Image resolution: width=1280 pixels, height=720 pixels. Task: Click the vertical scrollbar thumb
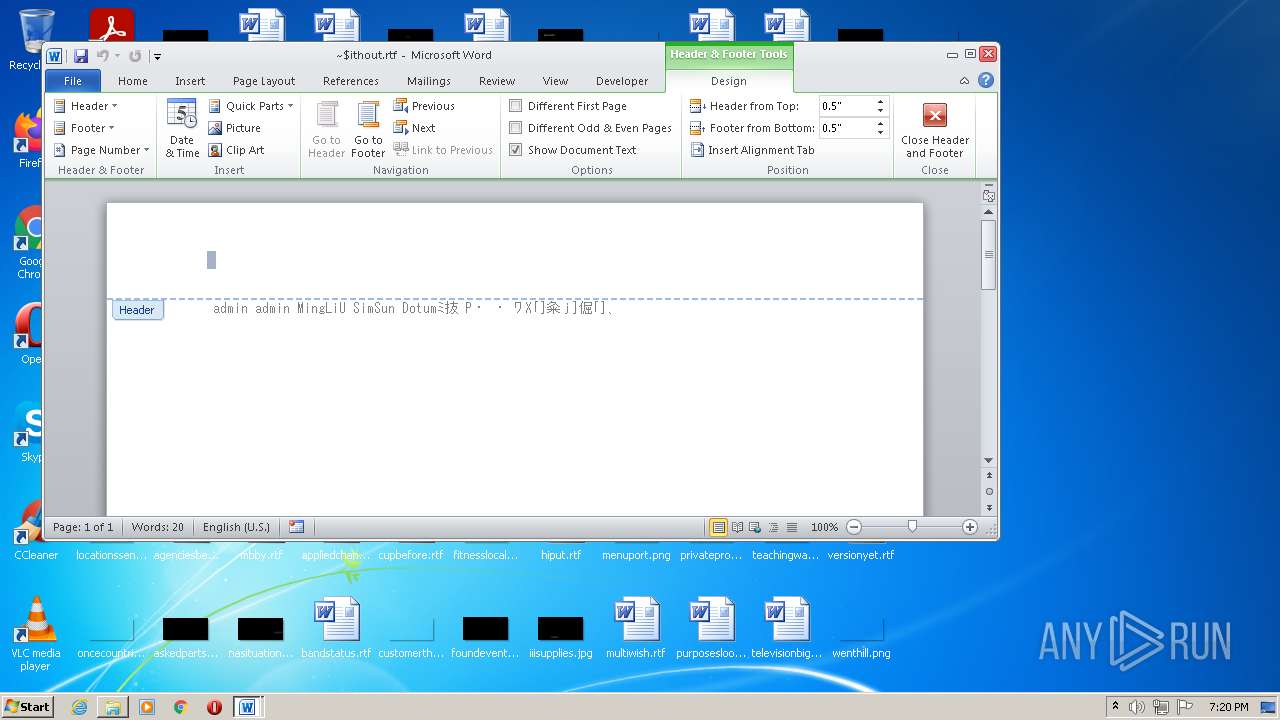point(989,255)
